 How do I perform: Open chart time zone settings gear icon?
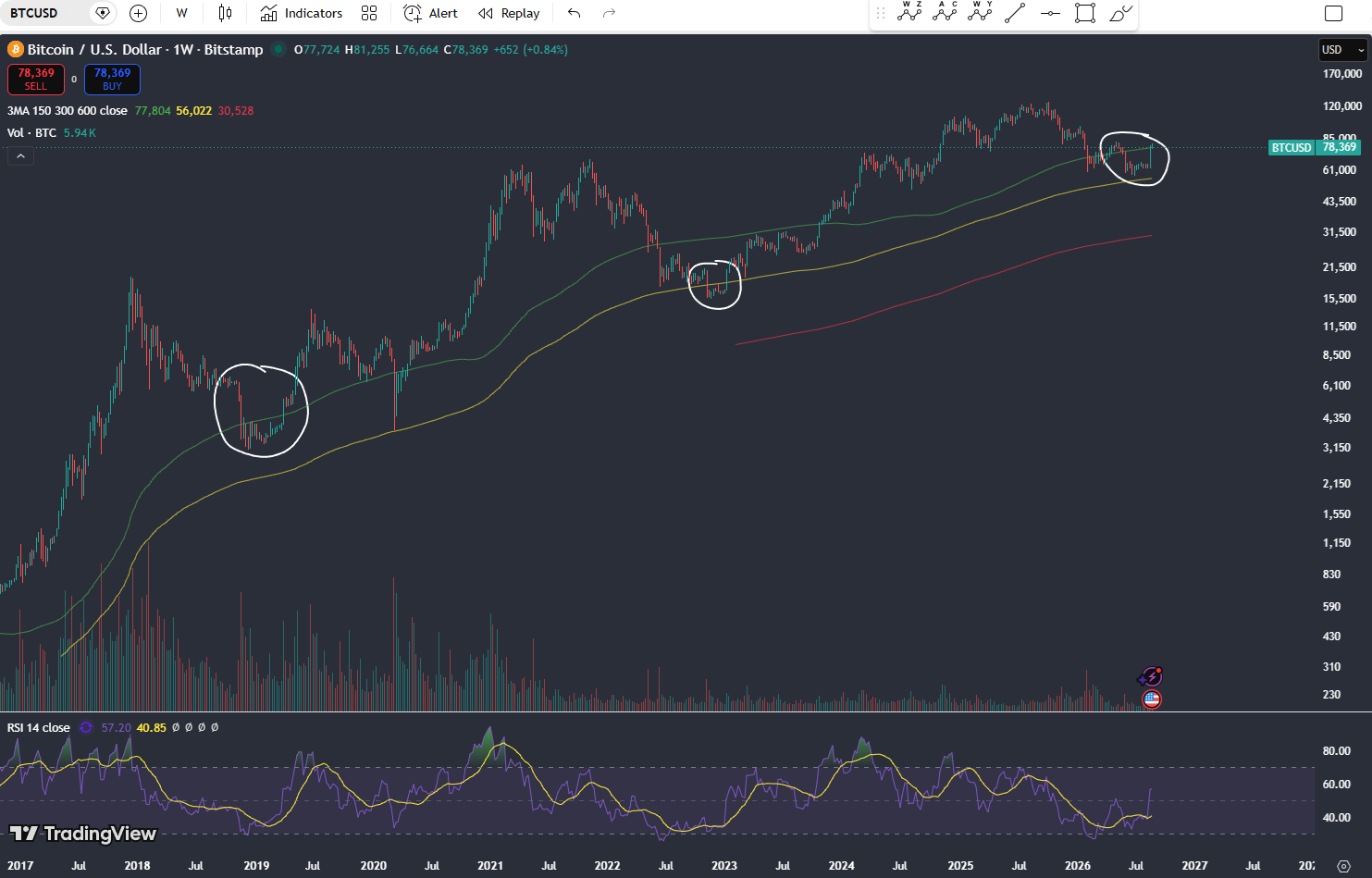[1343, 866]
